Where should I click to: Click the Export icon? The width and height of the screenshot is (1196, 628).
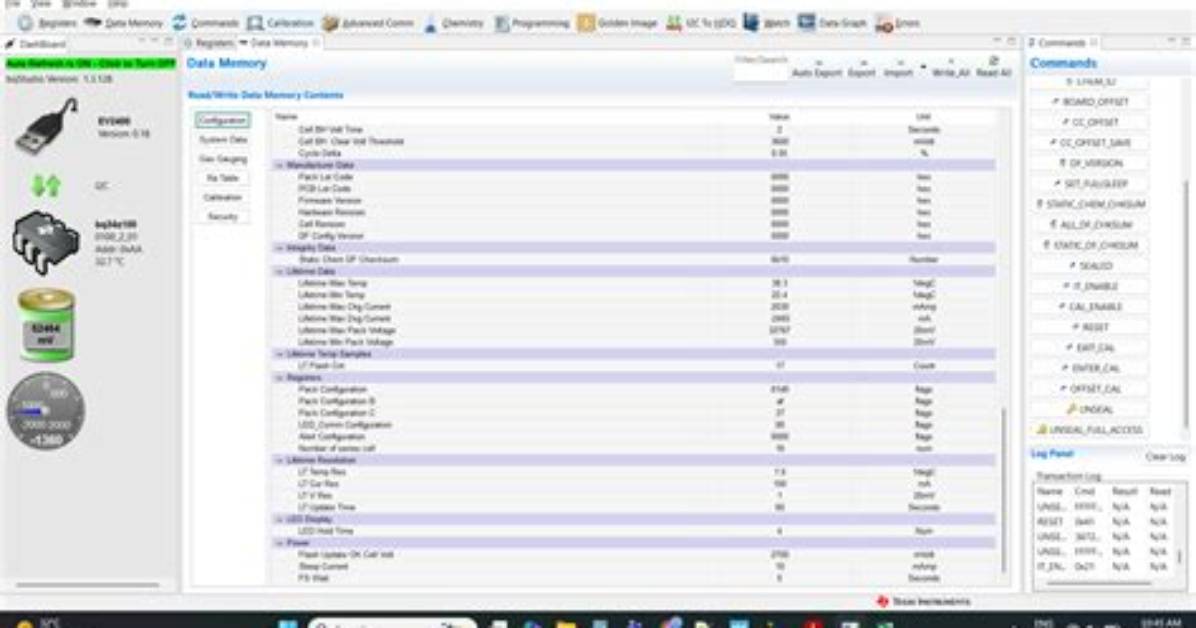[862, 69]
